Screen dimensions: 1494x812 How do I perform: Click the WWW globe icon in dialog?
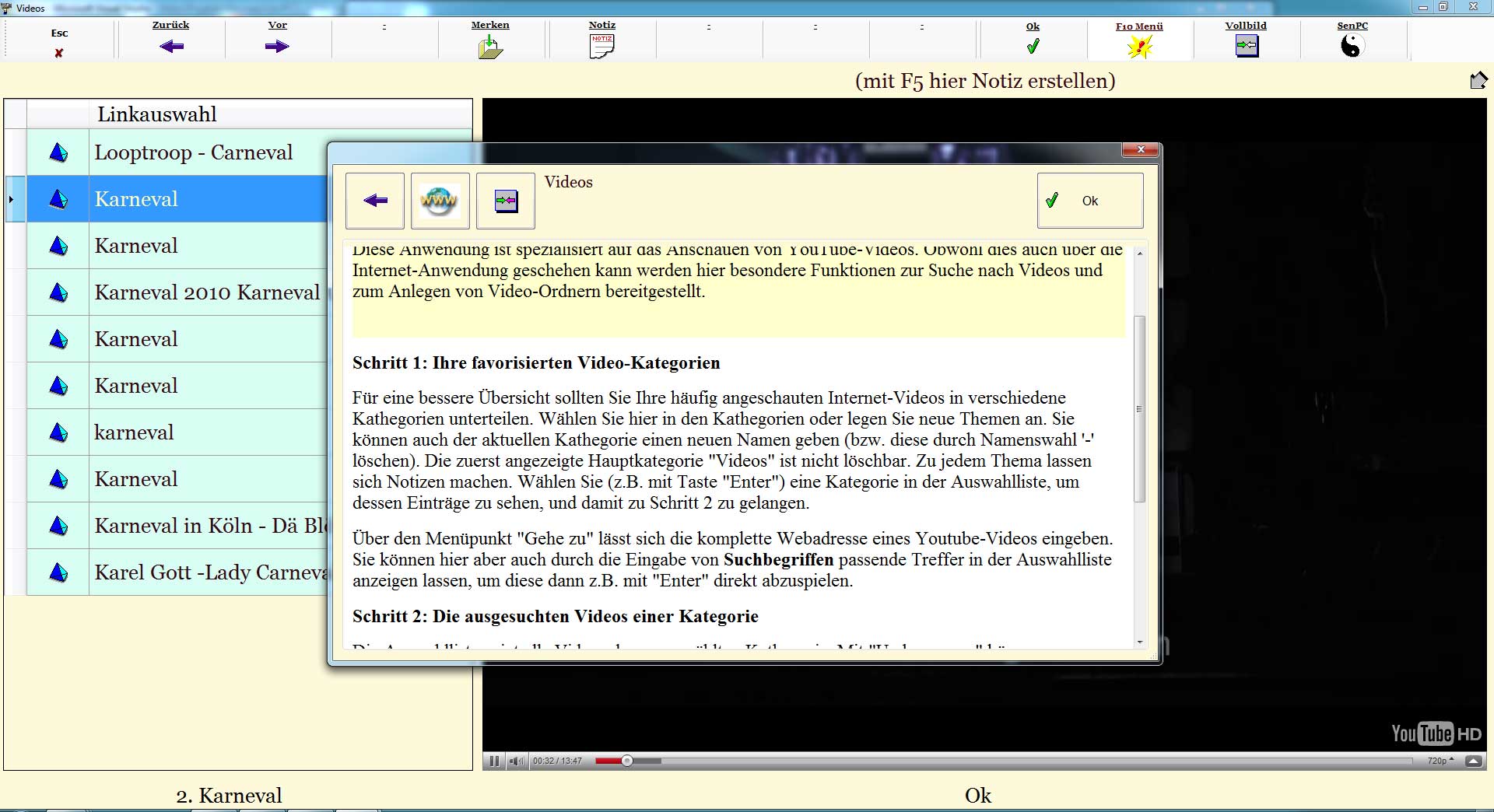pos(440,201)
